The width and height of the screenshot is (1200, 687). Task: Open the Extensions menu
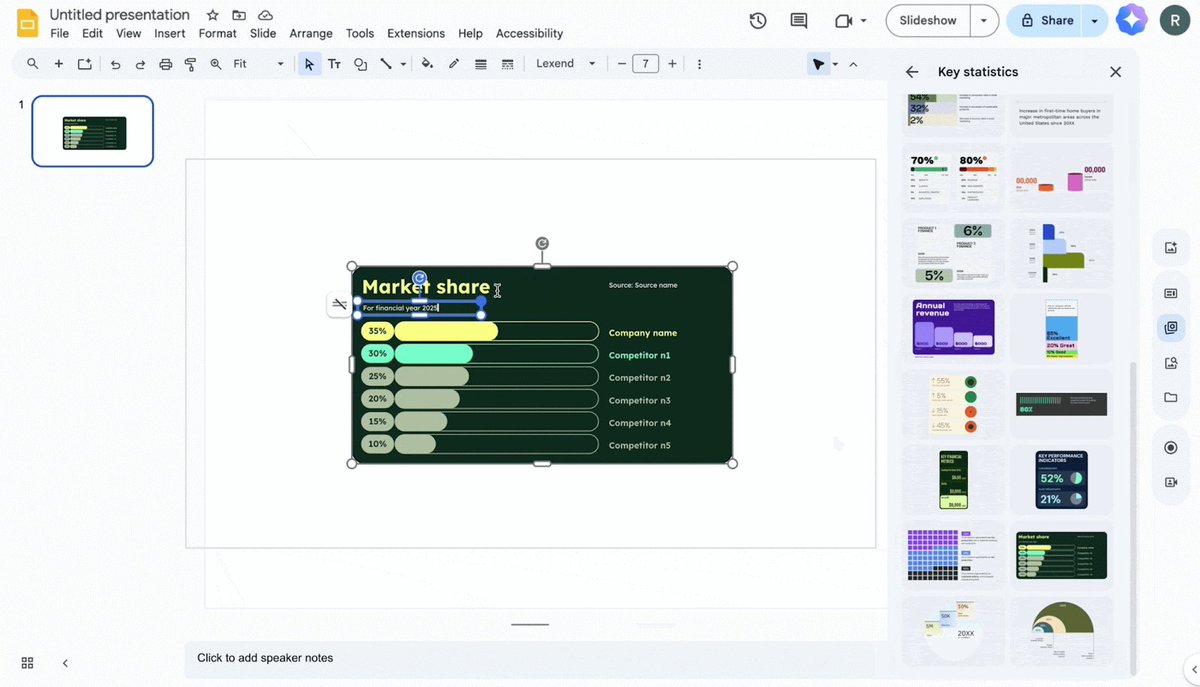[x=415, y=33]
